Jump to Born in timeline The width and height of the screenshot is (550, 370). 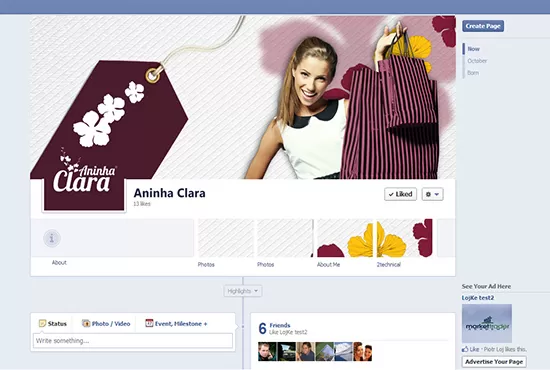(473, 73)
